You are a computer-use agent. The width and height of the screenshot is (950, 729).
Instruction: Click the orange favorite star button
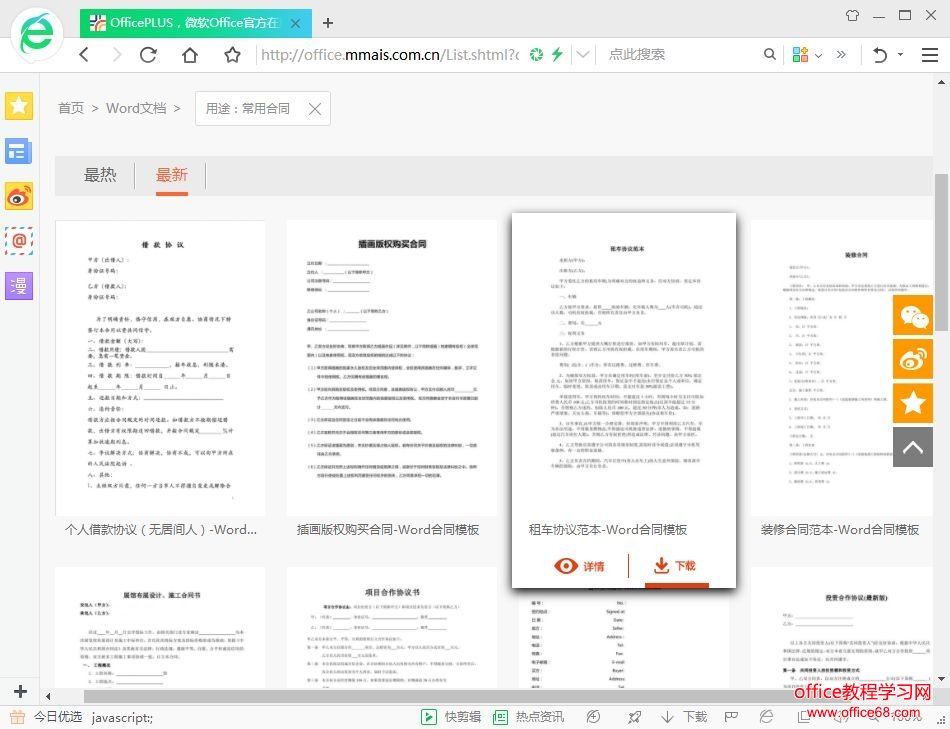913,403
